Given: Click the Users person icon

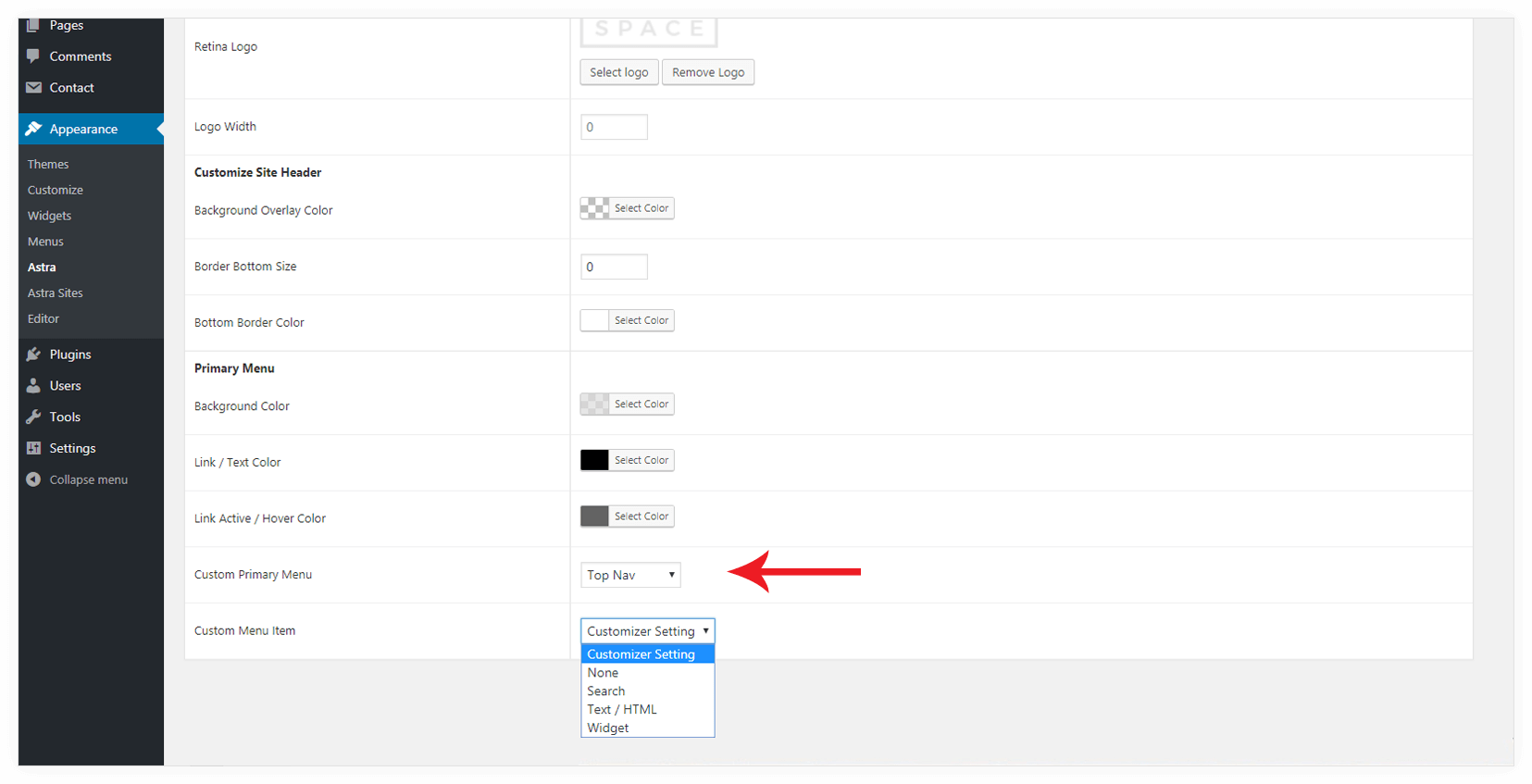Looking at the screenshot, I should point(33,386).
